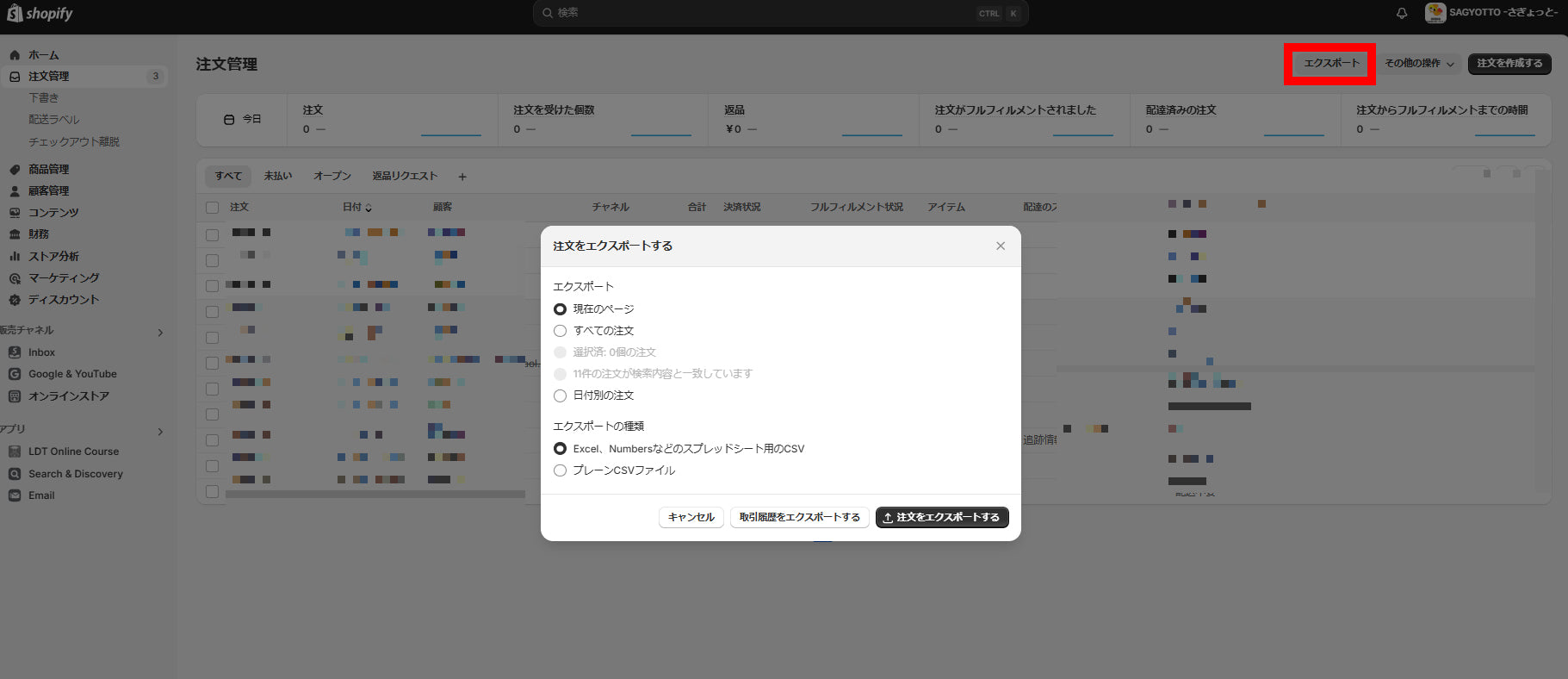Open the 今日 date range picker
Image resolution: width=1568 pixels, height=679 pixels.
[x=242, y=120]
